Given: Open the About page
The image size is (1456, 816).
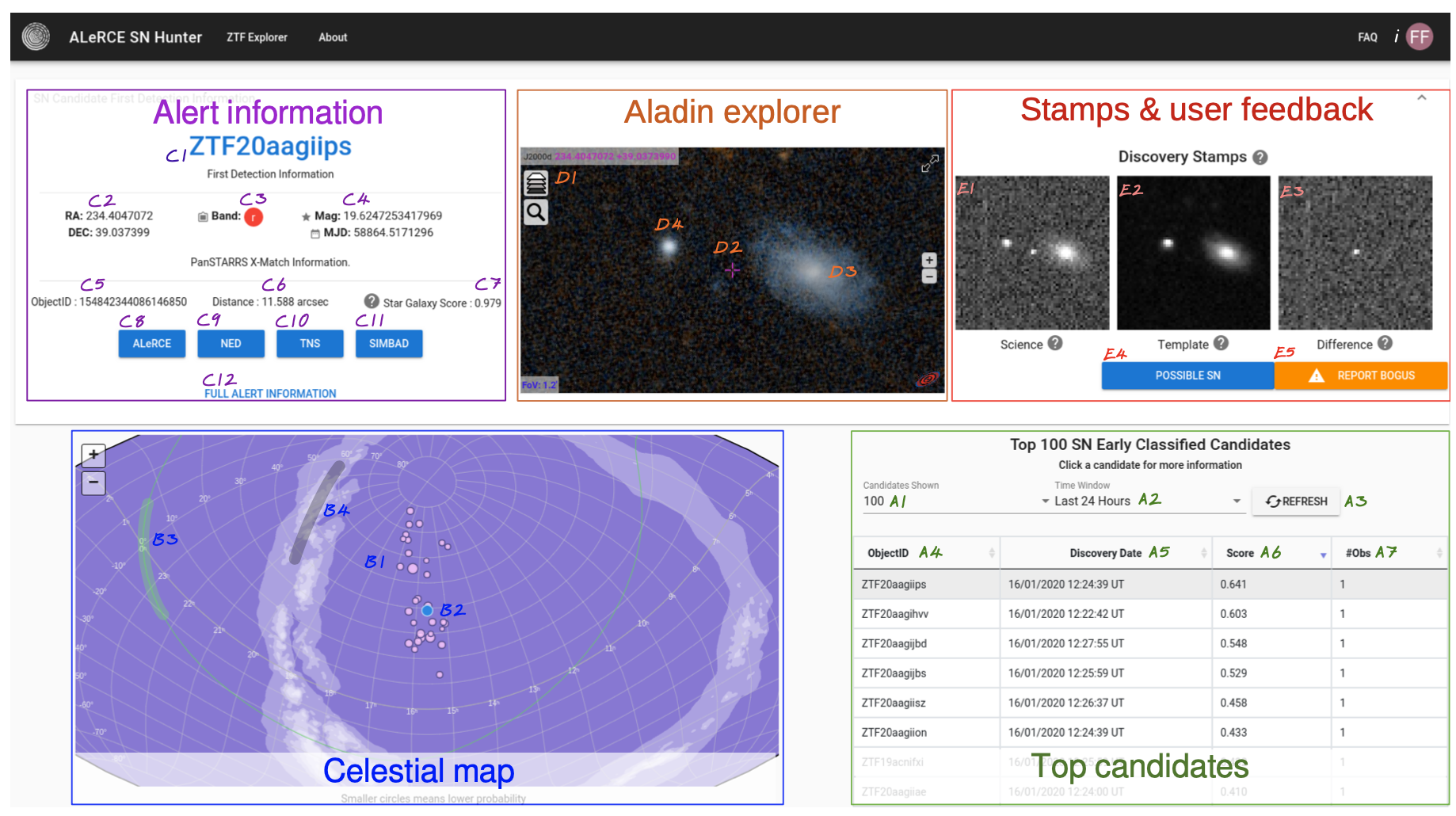Looking at the screenshot, I should point(333,37).
